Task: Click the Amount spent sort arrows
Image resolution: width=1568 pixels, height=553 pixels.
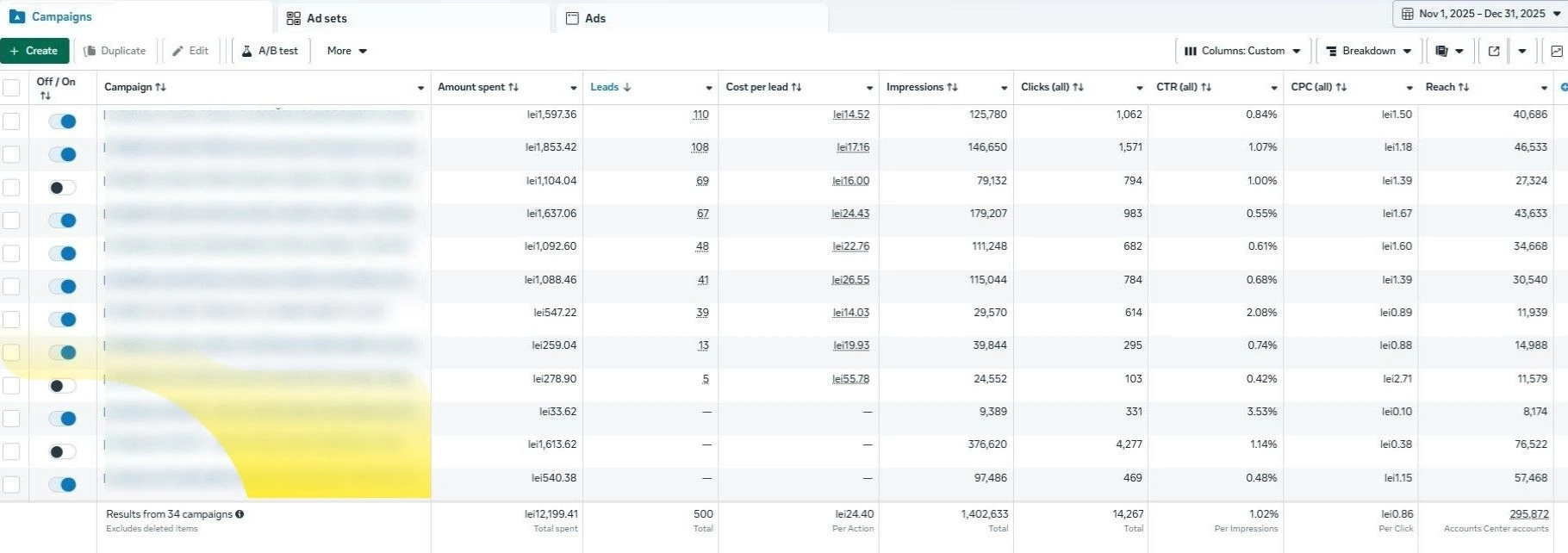Action: point(513,87)
